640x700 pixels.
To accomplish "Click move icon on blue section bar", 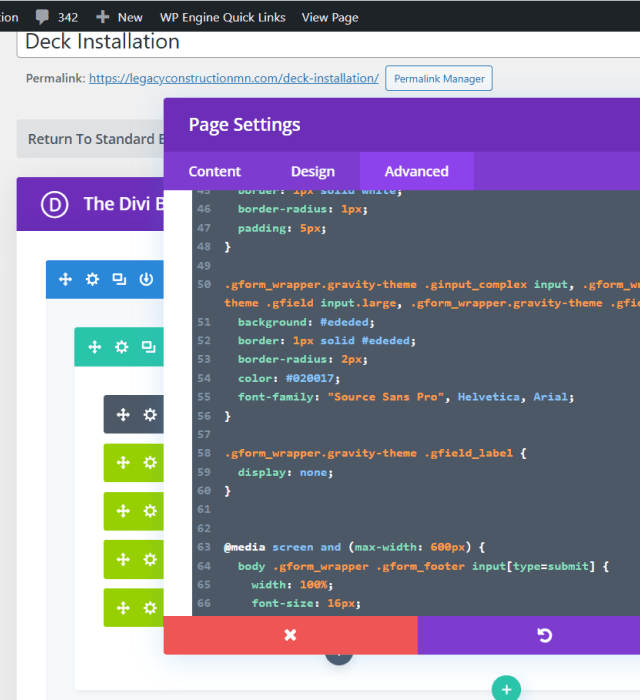I will 66,279.
